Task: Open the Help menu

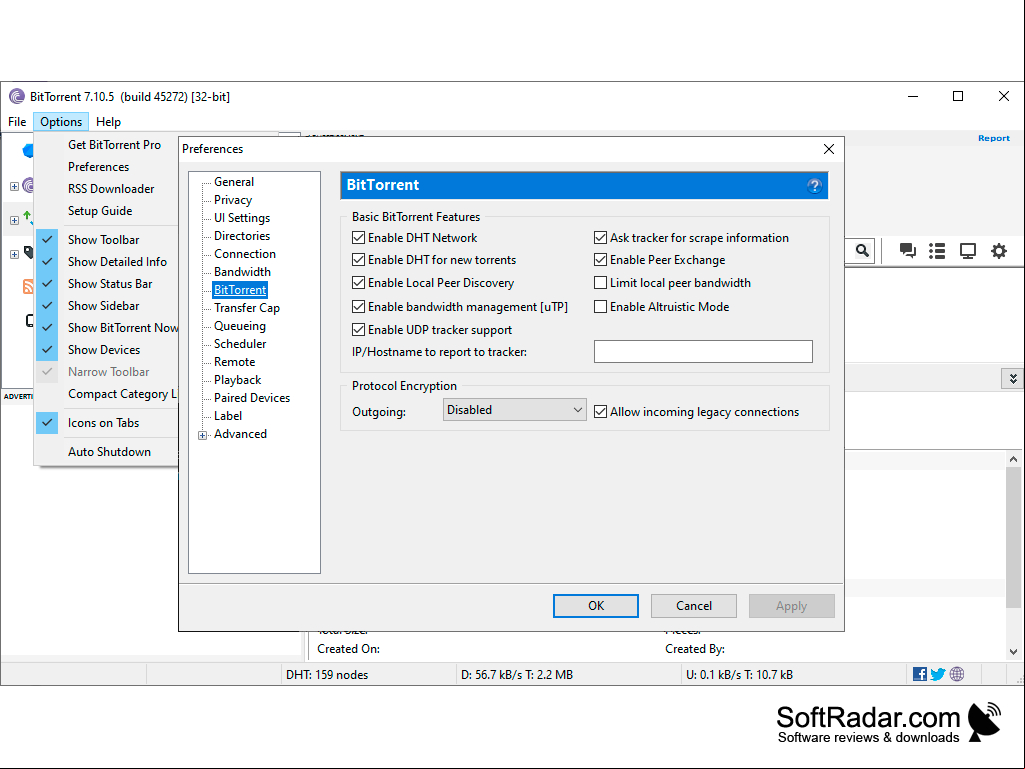Action: (x=109, y=122)
